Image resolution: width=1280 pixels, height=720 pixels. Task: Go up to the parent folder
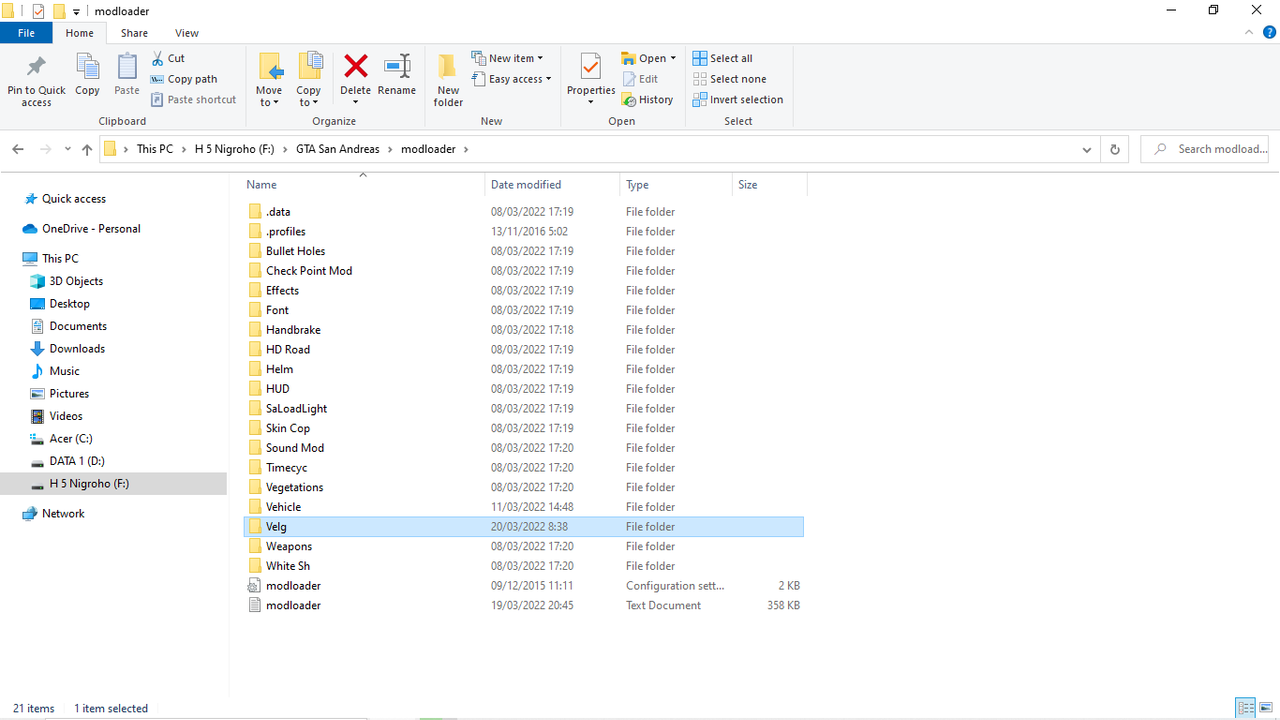click(87, 149)
